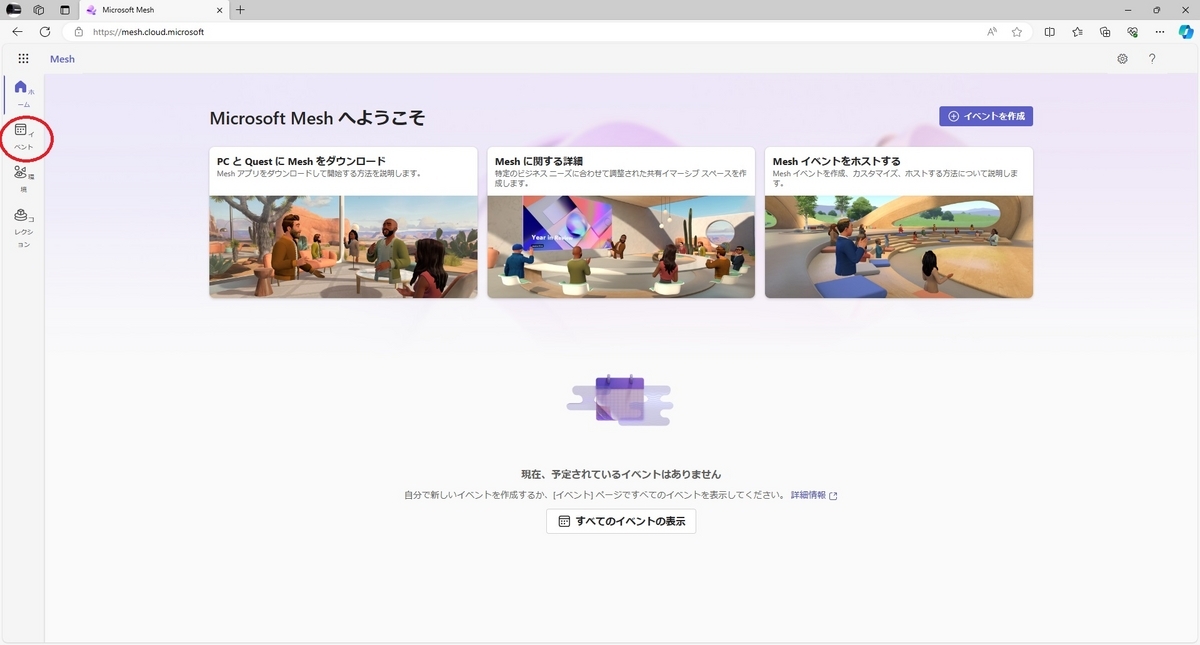This screenshot has height=645, width=1200.
Task: Close the Microsoft Mesh tab
Action: (x=220, y=10)
